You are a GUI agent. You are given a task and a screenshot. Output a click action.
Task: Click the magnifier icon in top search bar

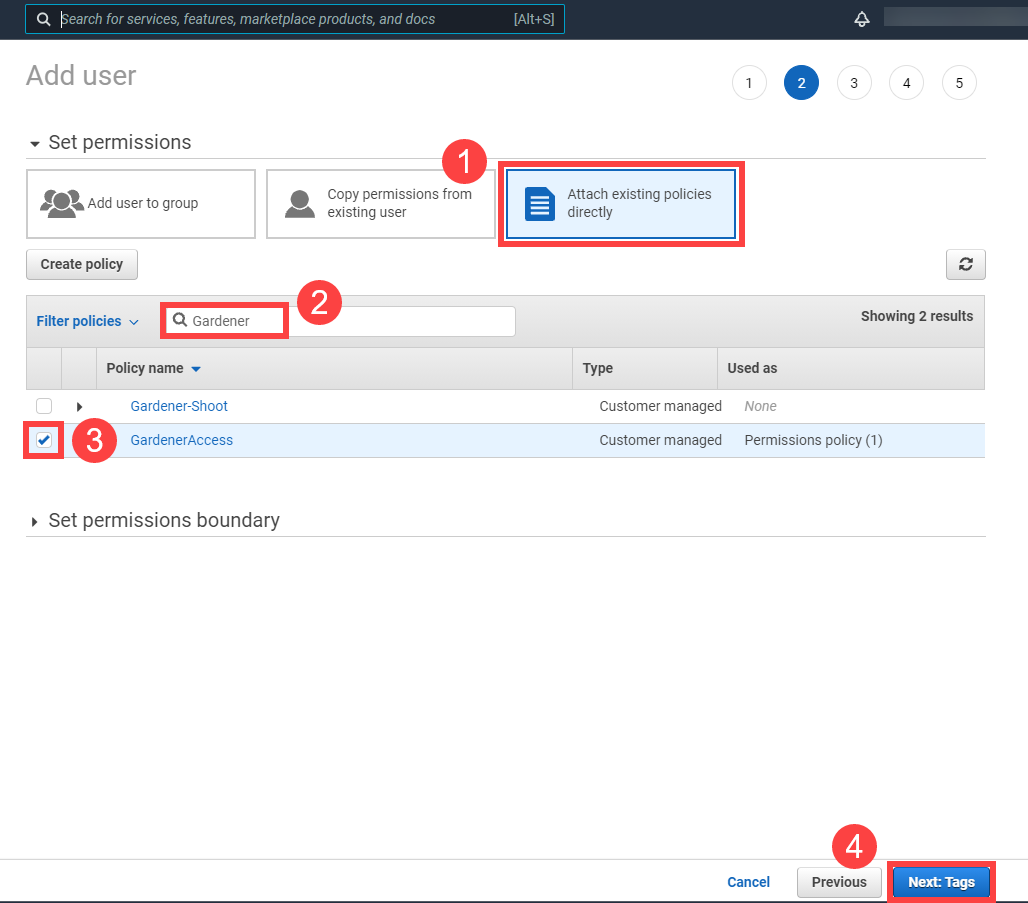tap(44, 19)
